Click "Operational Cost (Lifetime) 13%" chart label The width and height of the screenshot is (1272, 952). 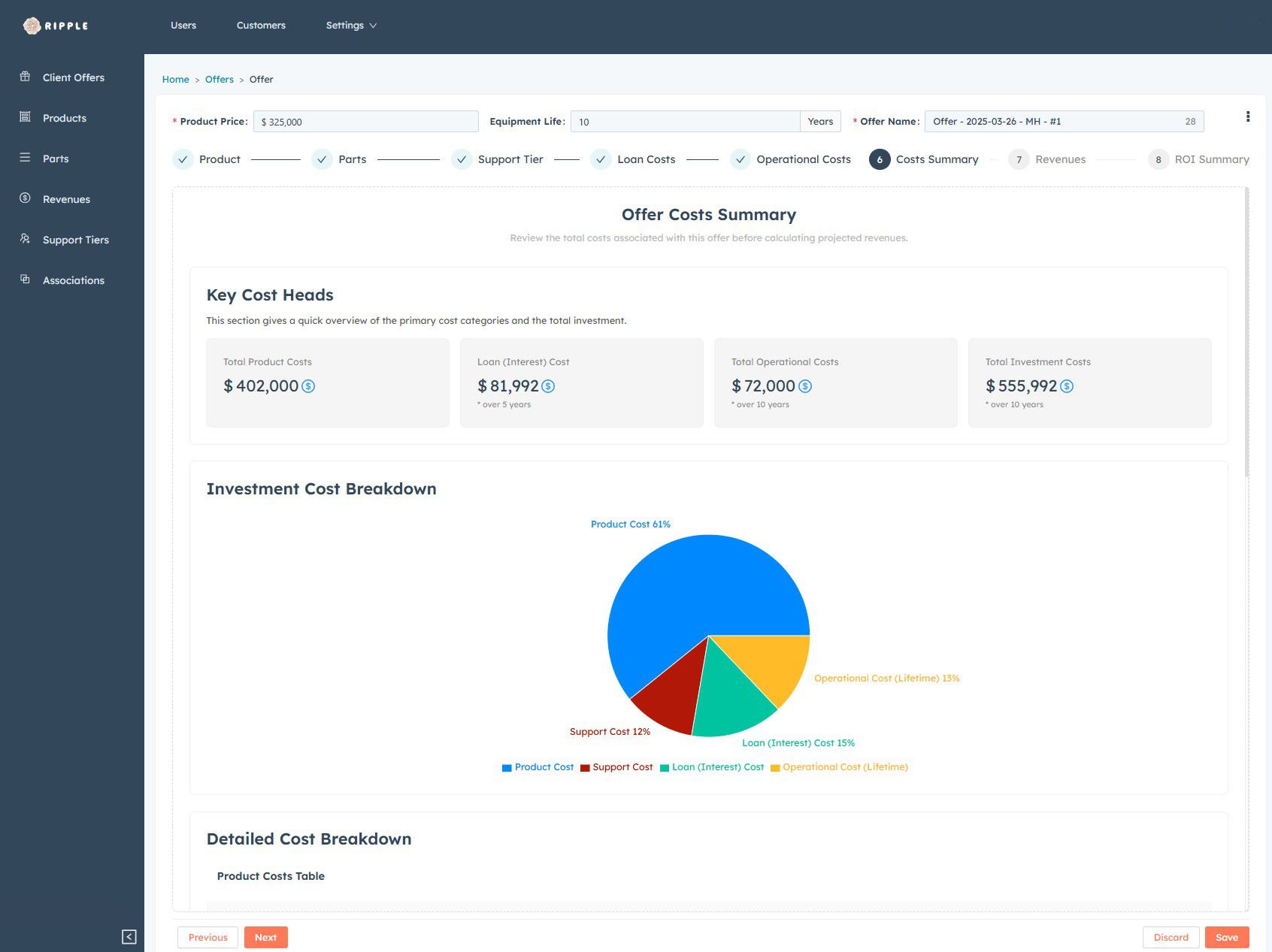(887, 678)
